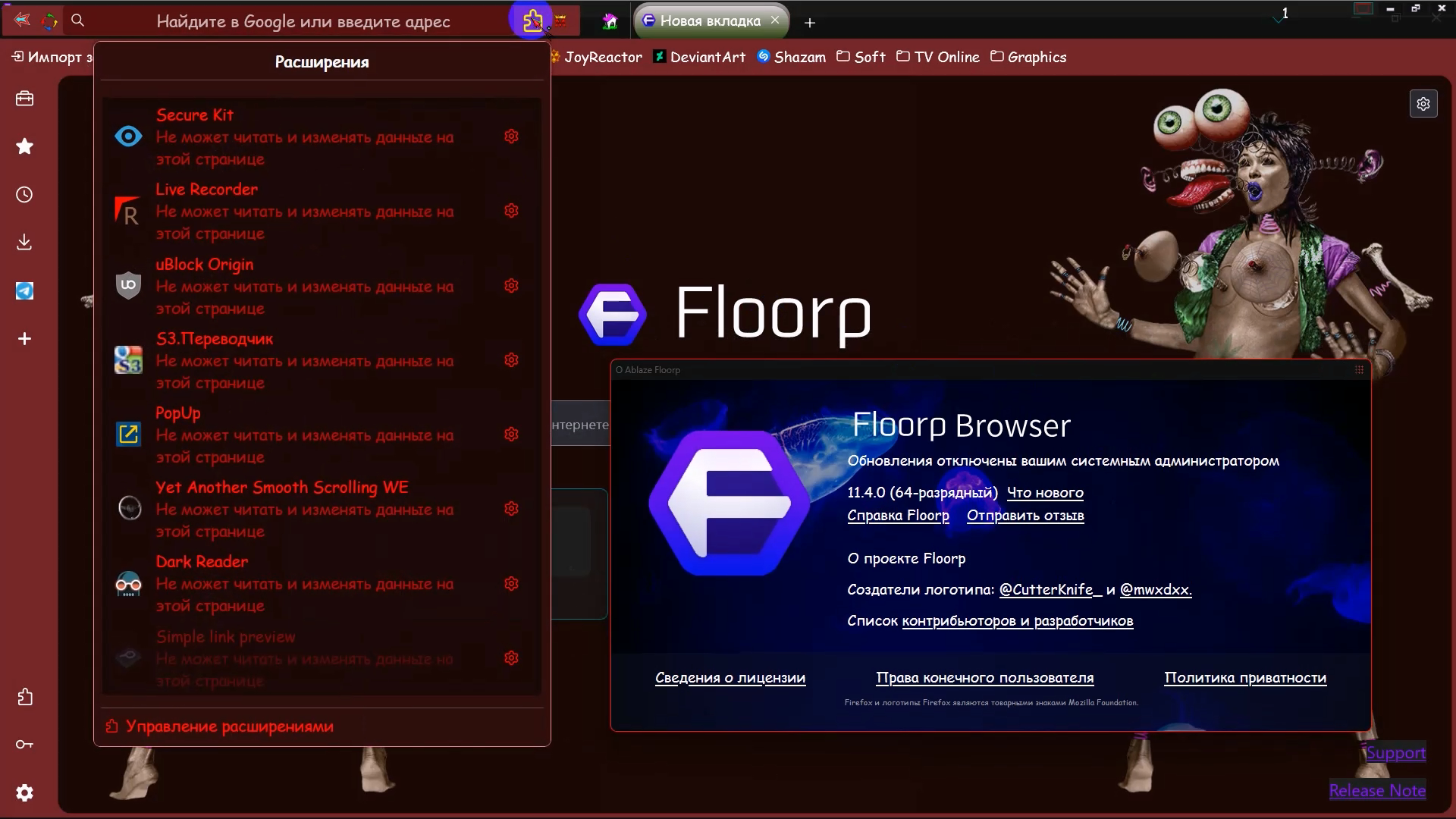Open the Bookmarks star sidebar panel

click(24, 146)
